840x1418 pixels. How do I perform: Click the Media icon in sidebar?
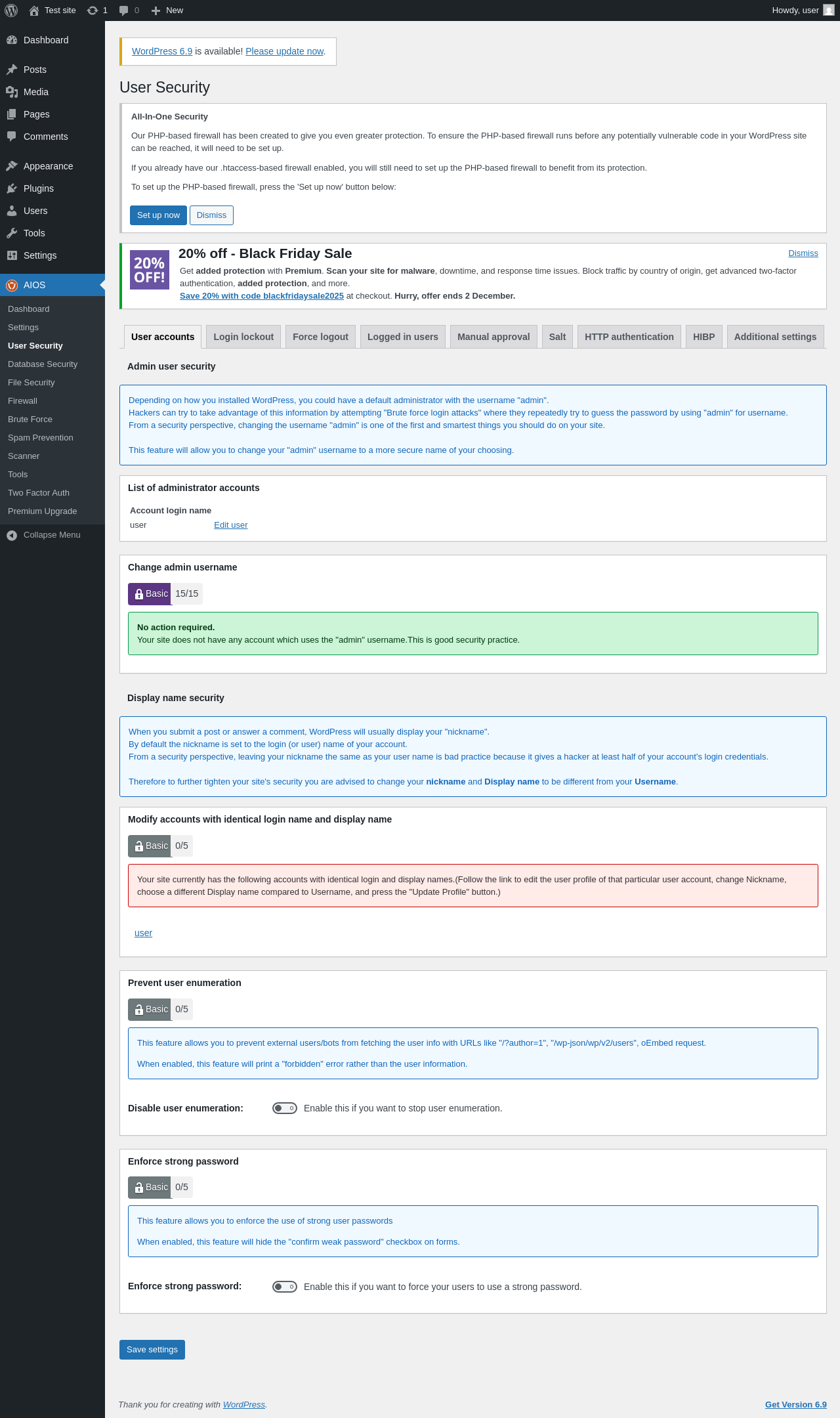pos(12,92)
